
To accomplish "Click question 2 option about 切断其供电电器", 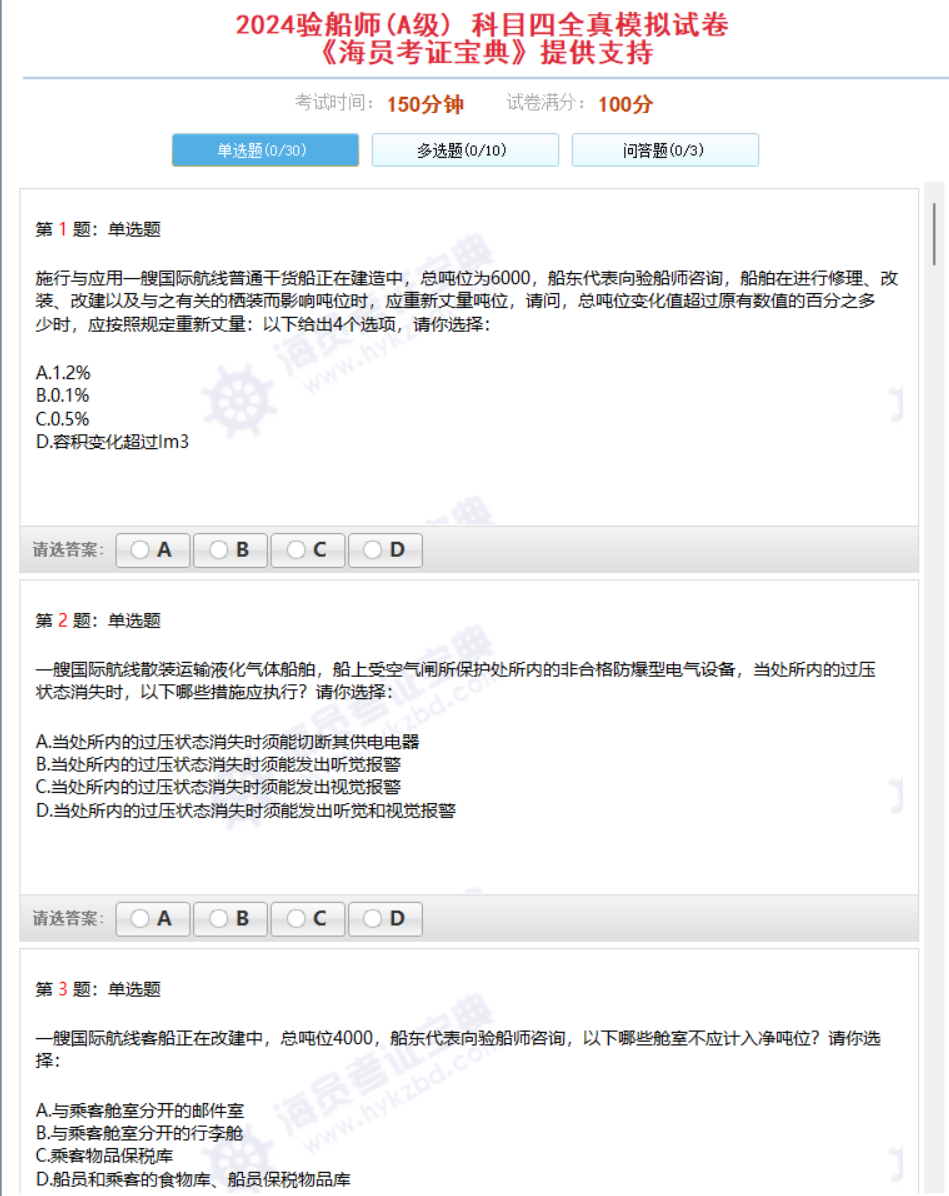I will [227, 741].
